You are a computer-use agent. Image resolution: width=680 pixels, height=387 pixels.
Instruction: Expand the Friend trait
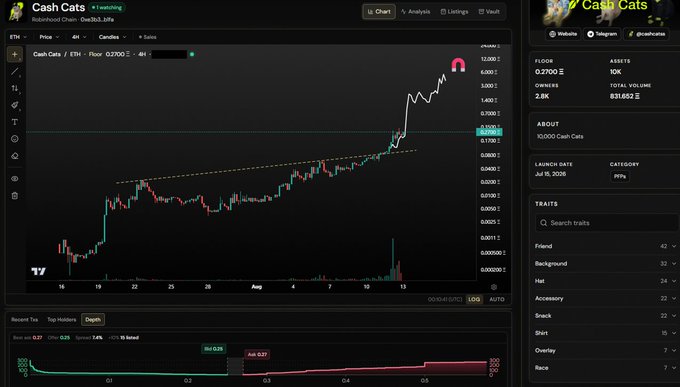pos(605,246)
